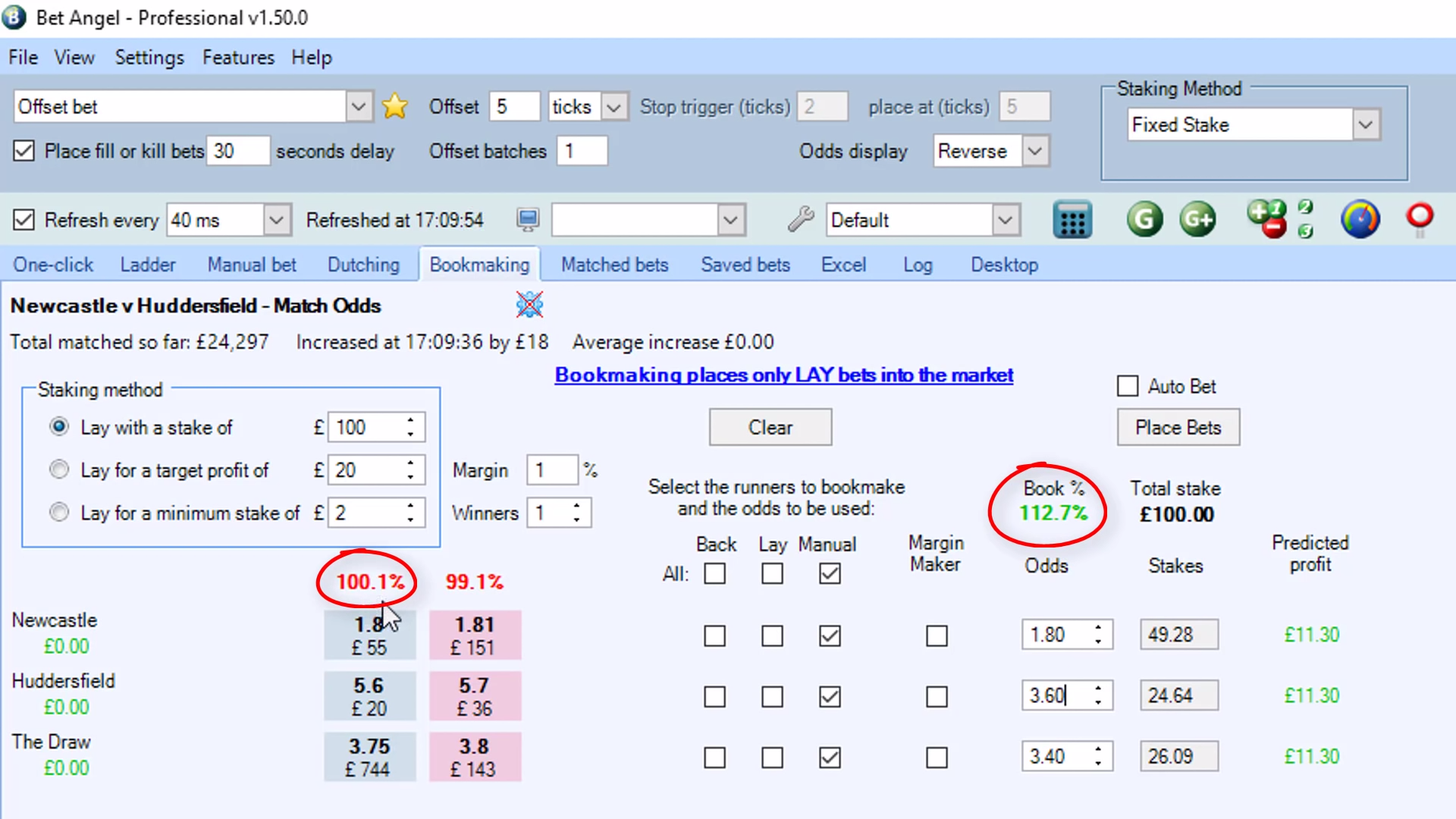Open Guardian with the G icon
Image resolution: width=1456 pixels, height=819 pixels.
click(x=1144, y=219)
